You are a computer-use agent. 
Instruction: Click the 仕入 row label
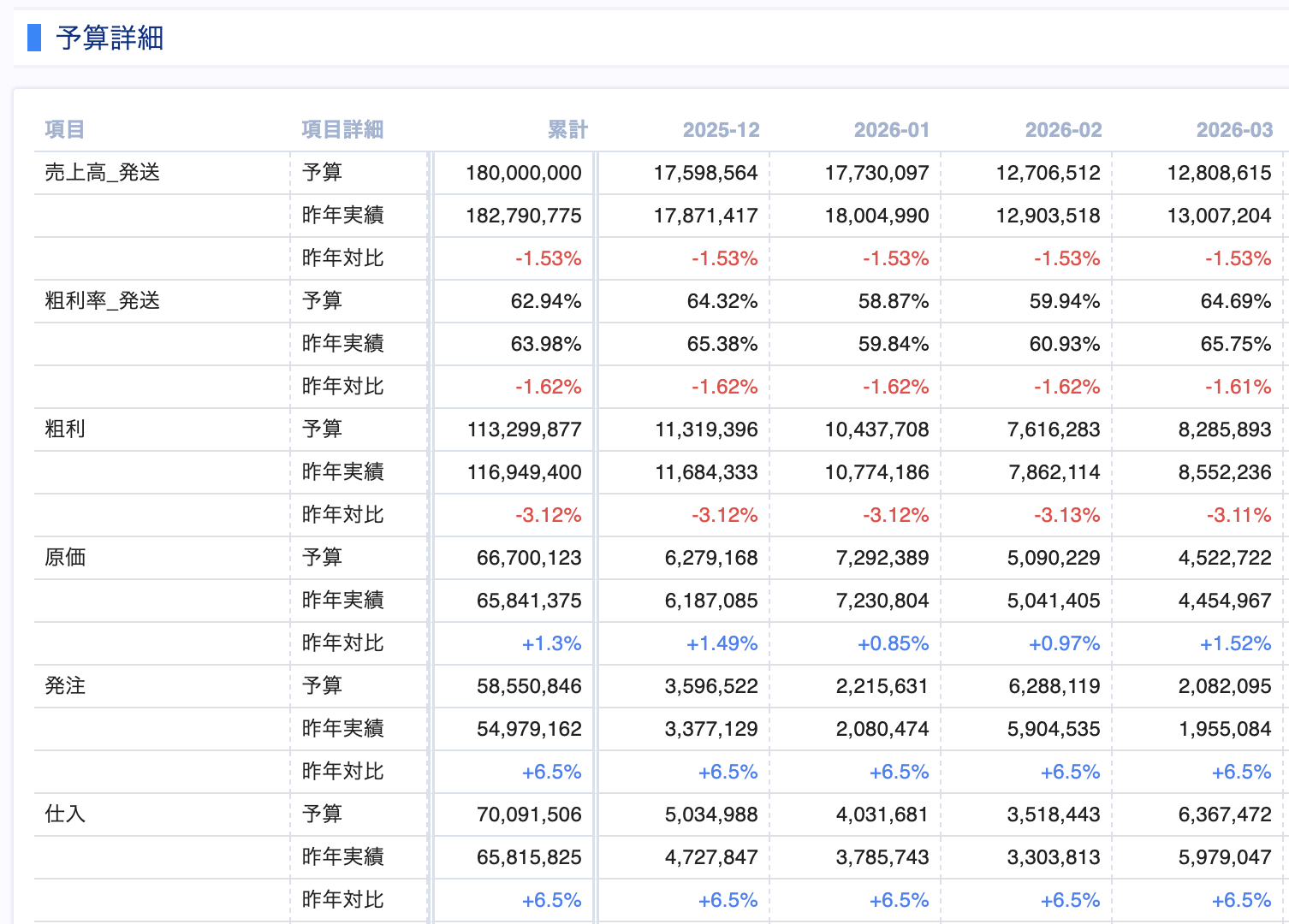(65, 814)
